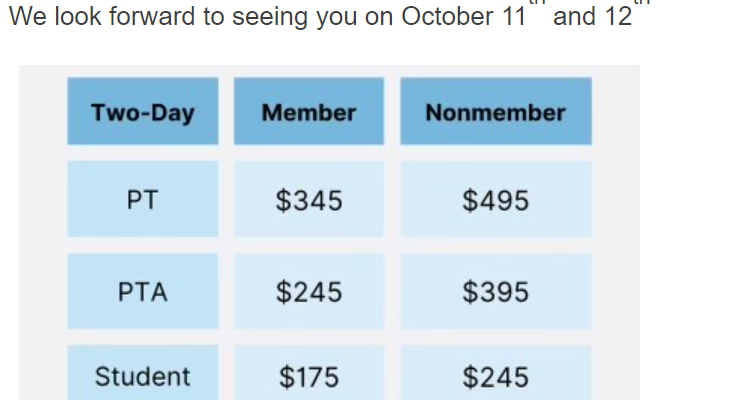Click the number 11 in the date
This screenshot has width=733, height=400.
(x=514, y=16)
